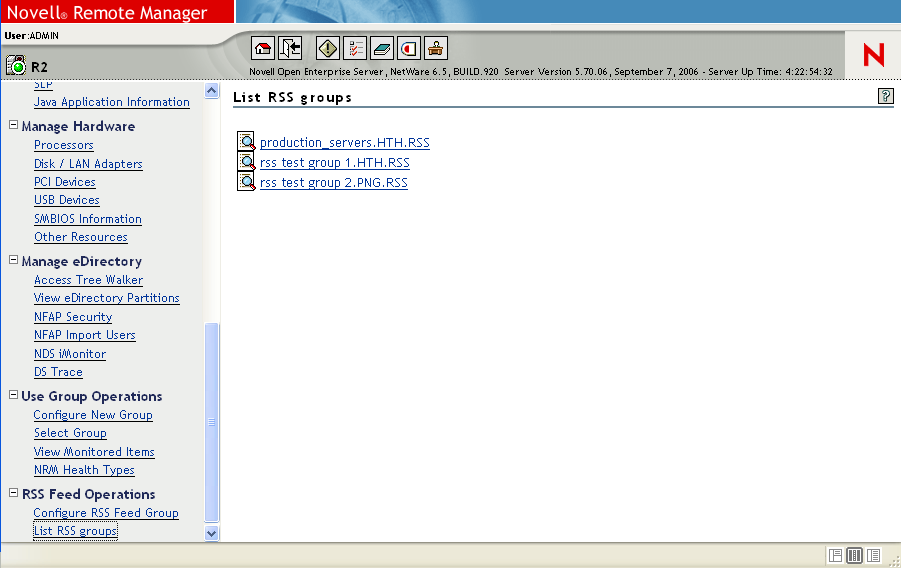The height and width of the screenshot is (568, 901).
Task: Open the USB Devices link
Action: tap(67, 200)
